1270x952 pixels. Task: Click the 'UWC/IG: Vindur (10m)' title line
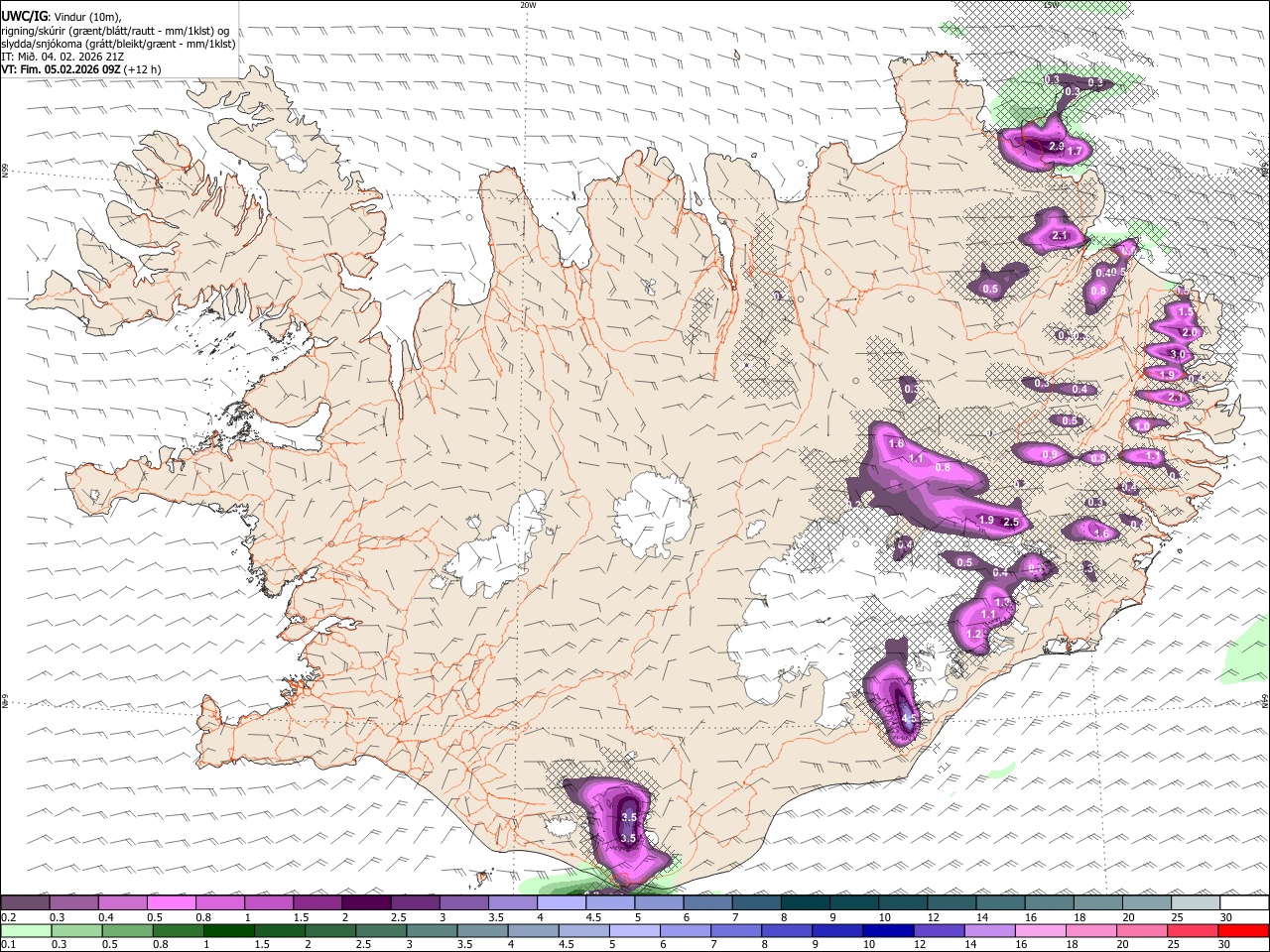(x=62, y=17)
